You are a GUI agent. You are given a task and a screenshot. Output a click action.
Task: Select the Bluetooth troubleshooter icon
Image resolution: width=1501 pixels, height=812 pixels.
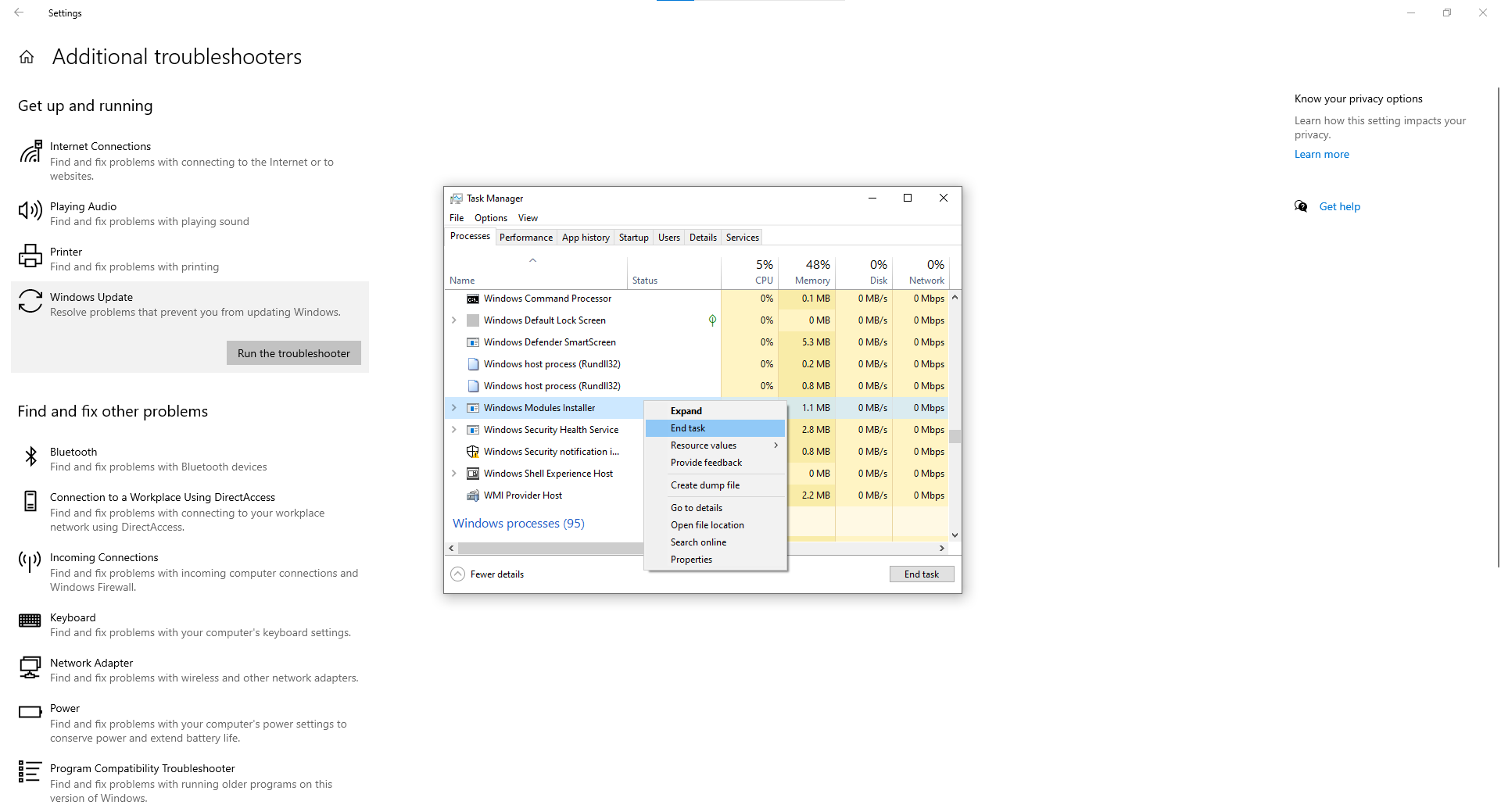coord(30,456)
